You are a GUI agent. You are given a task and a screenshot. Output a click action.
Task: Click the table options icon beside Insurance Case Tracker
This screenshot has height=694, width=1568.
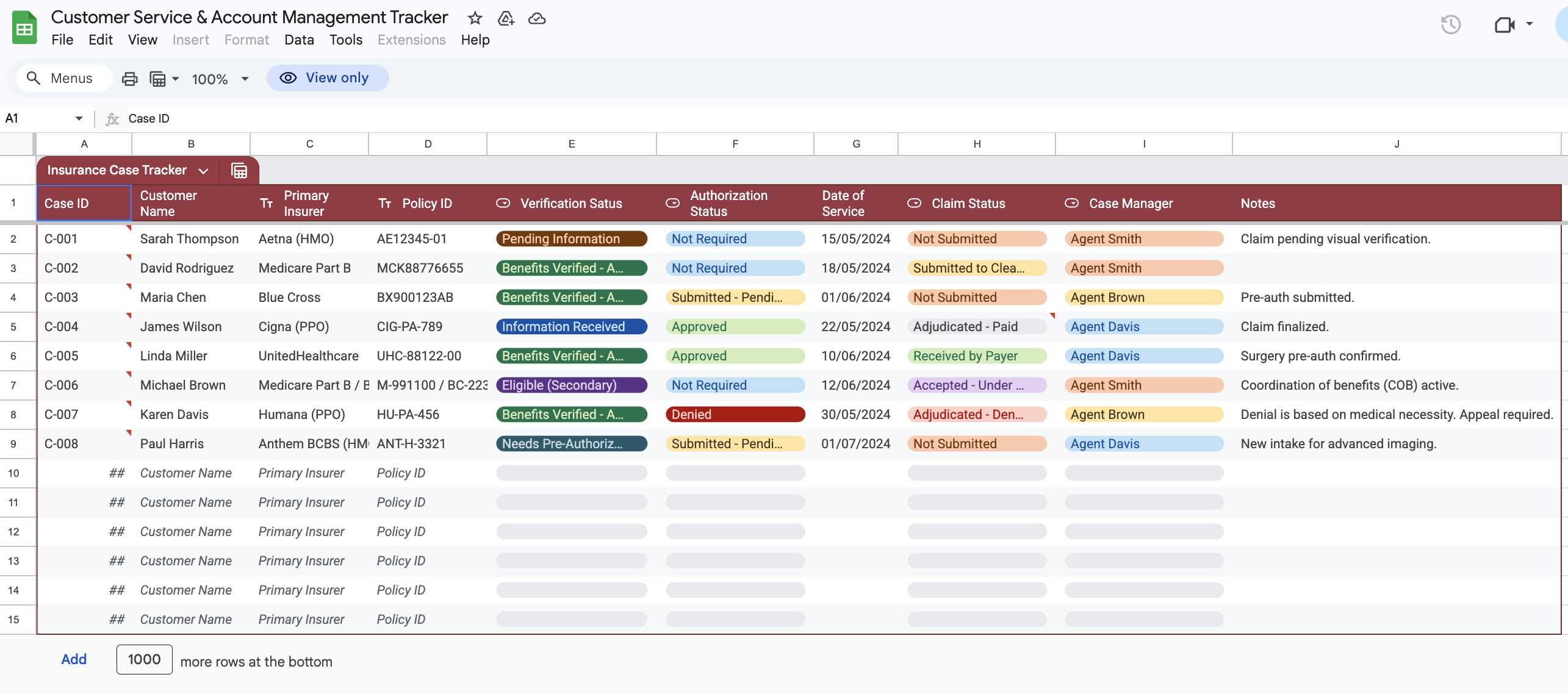pyautogui.click(x=239, y=171)
